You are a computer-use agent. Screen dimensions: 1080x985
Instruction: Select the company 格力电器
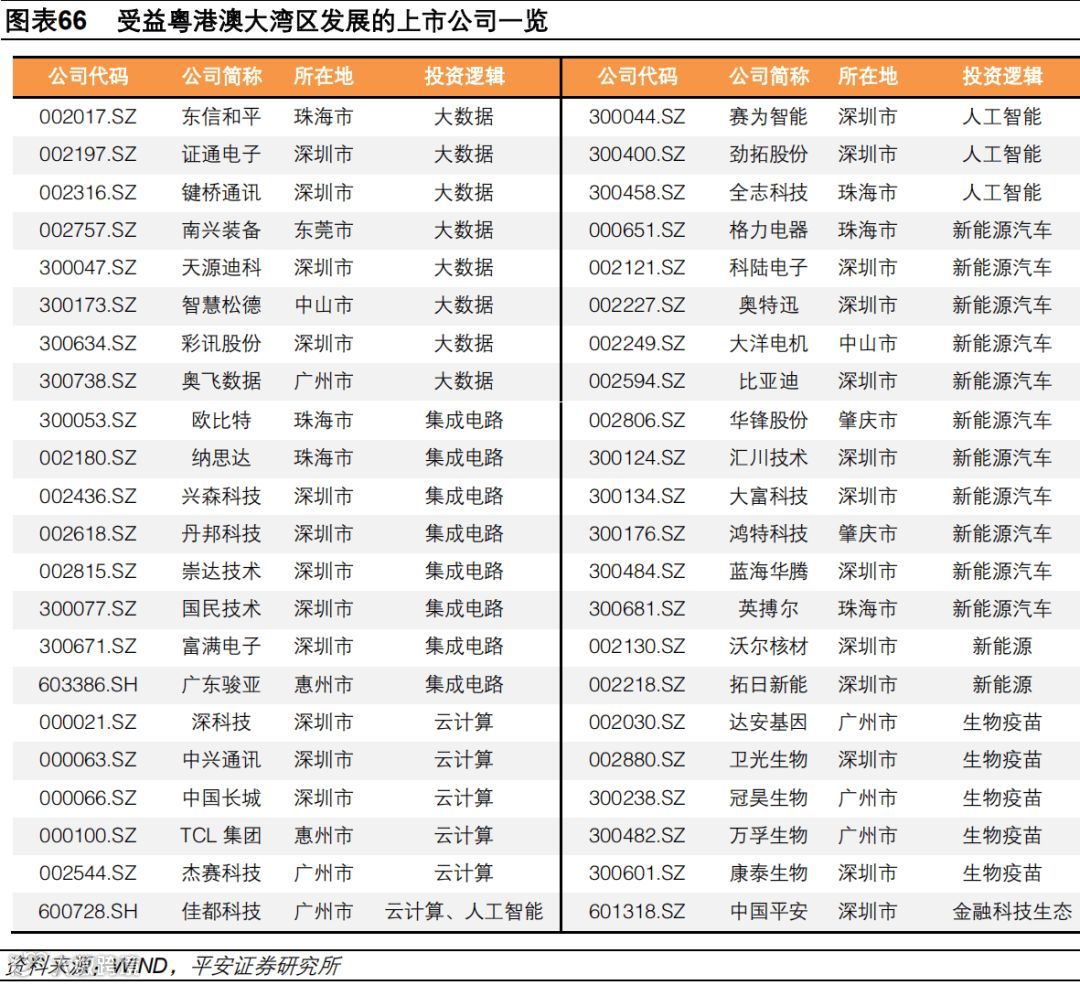point(768,230)
